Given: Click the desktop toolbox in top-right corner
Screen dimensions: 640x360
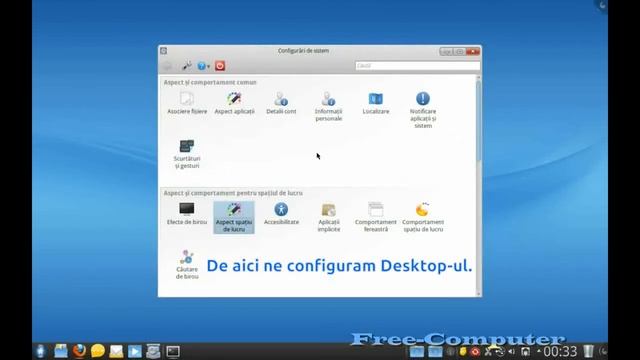Looking at the screenshot, I should point(602,5).
